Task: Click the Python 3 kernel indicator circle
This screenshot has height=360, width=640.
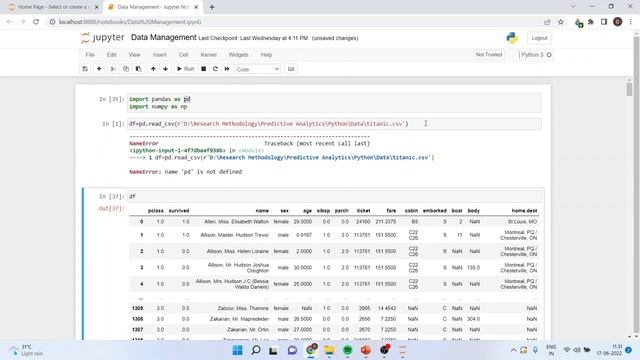Action: (549, 55)
